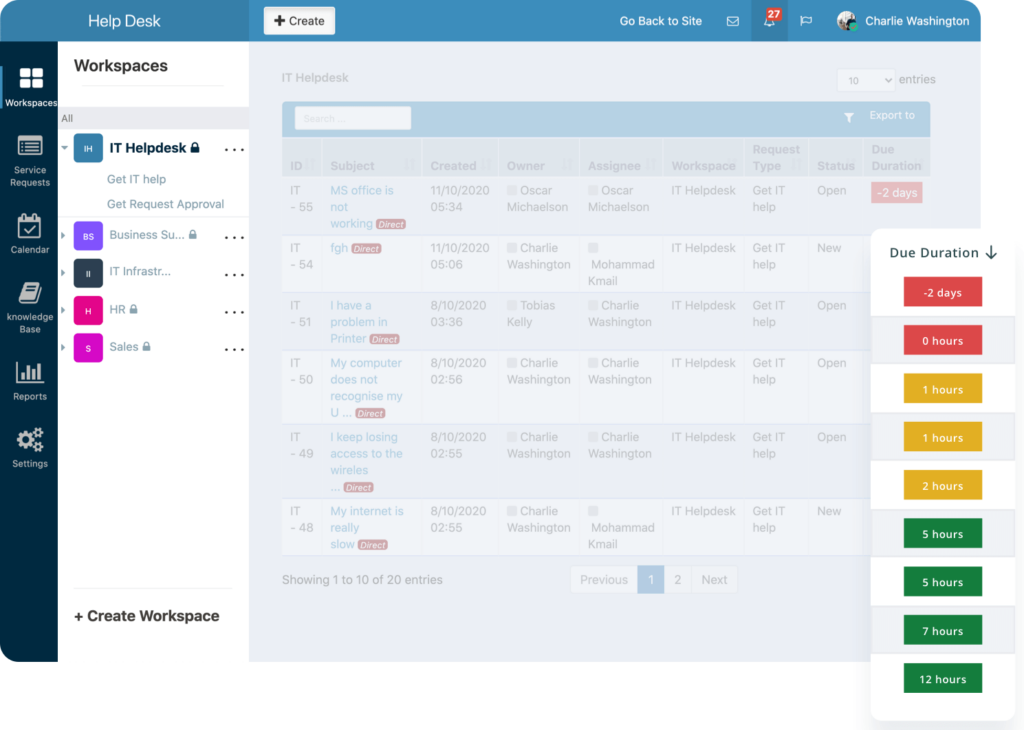Click the H workspace badge icon

(88, 311)
